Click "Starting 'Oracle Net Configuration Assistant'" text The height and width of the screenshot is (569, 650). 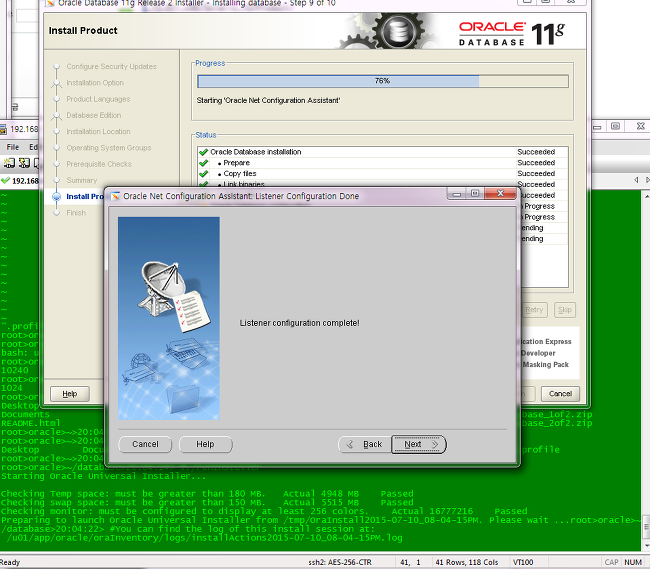click(x=268, y=101)
